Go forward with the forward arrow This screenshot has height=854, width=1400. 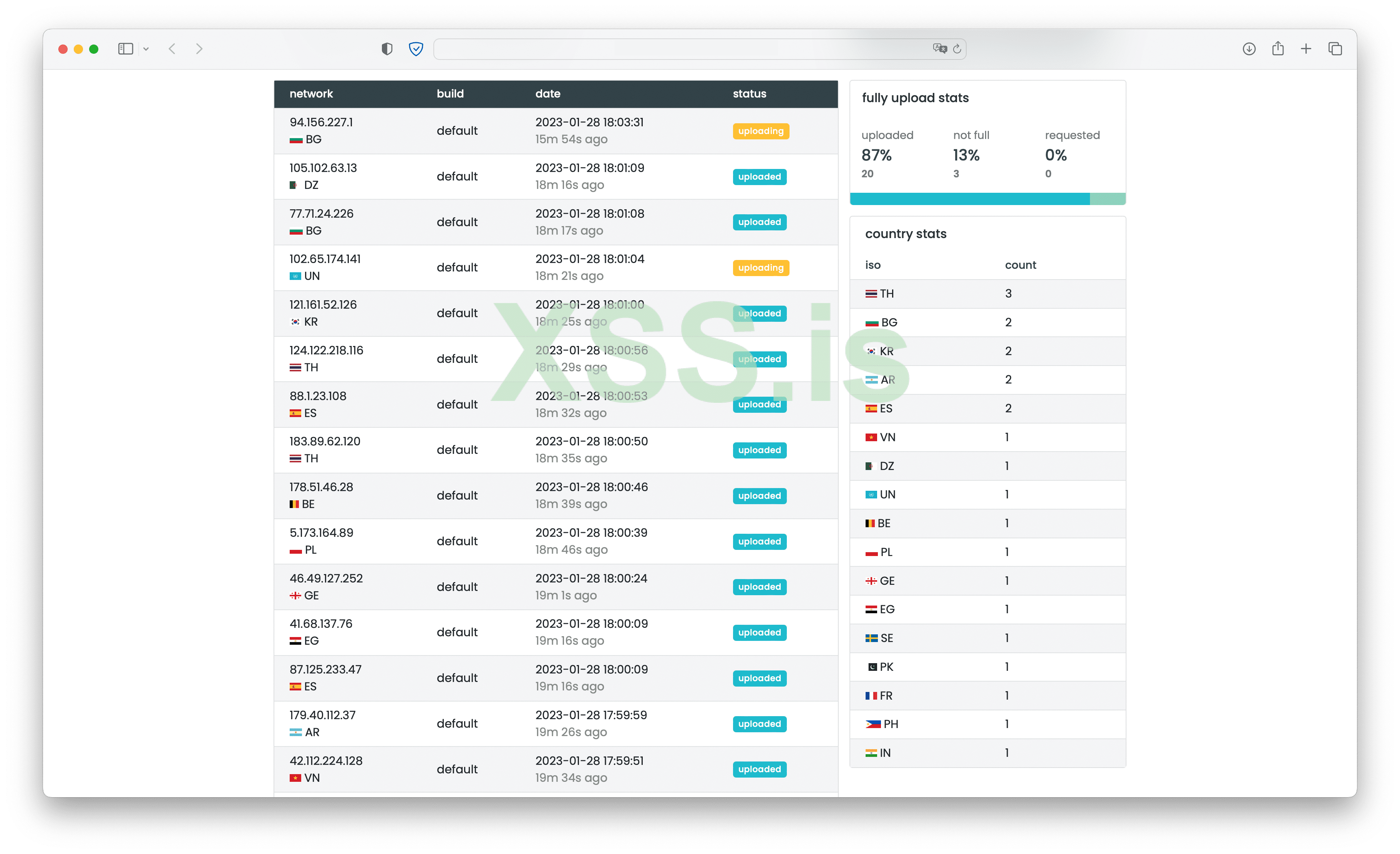(199, 49)
